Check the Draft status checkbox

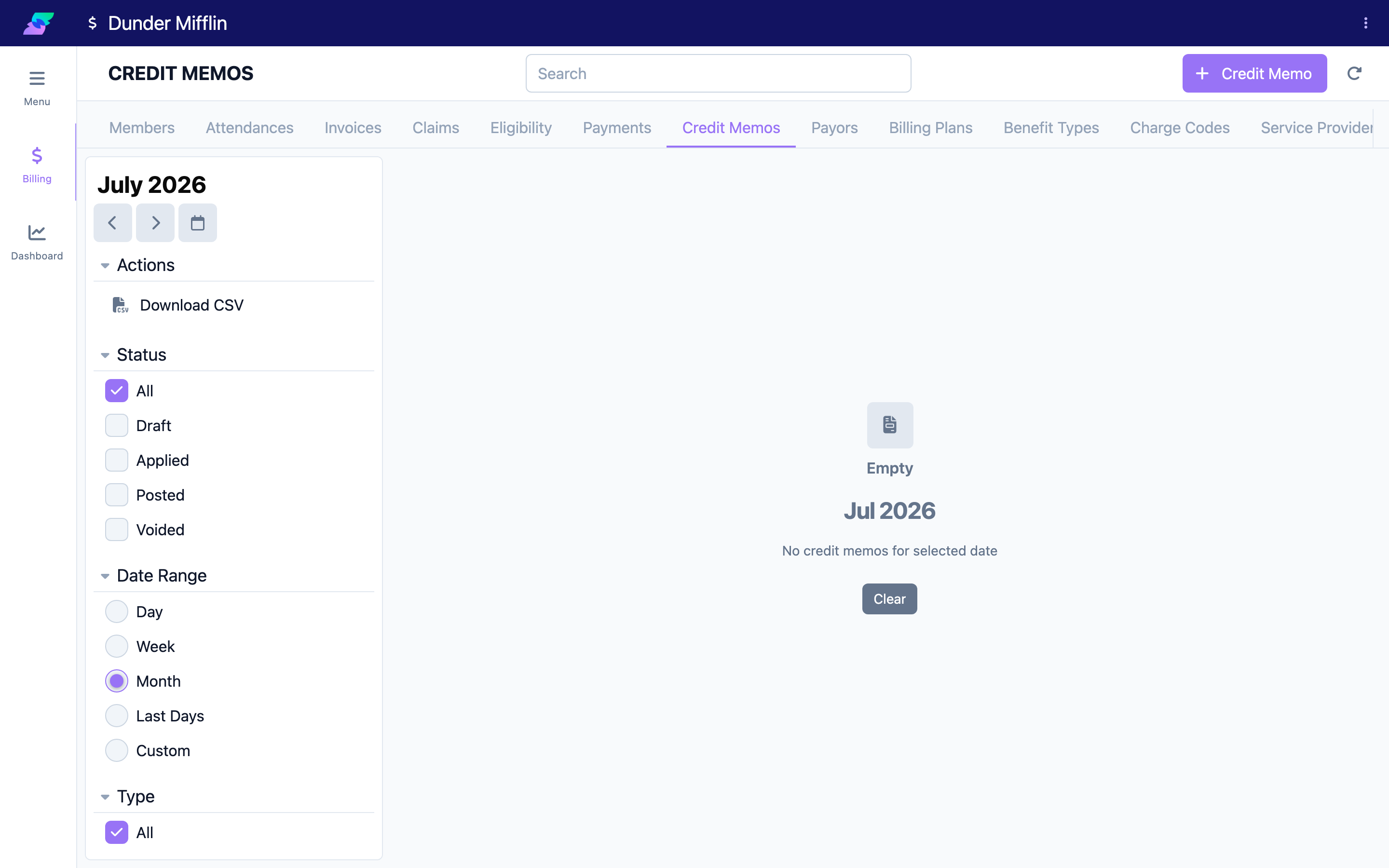coord(117,425)
